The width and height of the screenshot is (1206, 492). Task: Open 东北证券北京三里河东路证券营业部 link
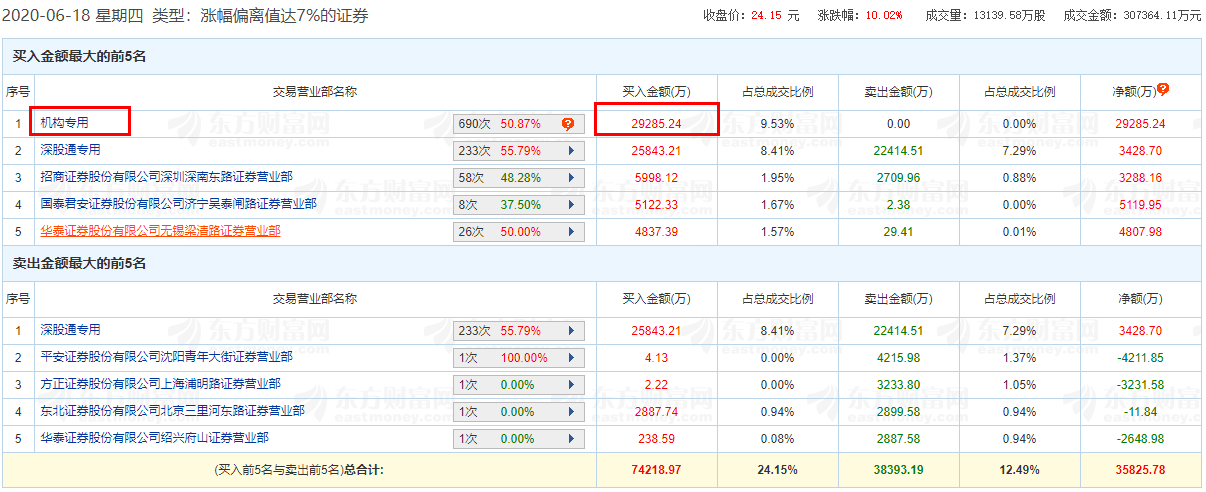click(x=172, y=411)
